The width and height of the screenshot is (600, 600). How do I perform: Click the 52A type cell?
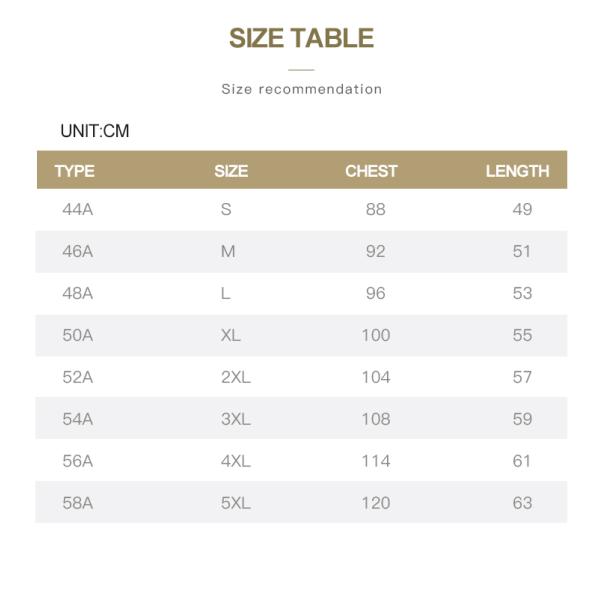pos(77,377)
